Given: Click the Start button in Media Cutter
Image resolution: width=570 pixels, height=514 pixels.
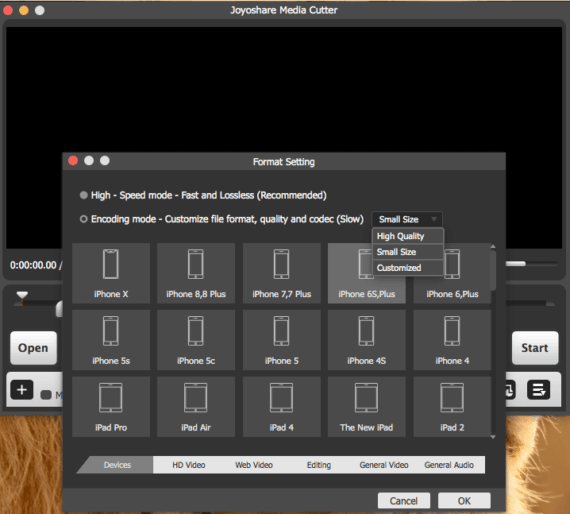Looking at the screenshot, I should tap(535, 348).
